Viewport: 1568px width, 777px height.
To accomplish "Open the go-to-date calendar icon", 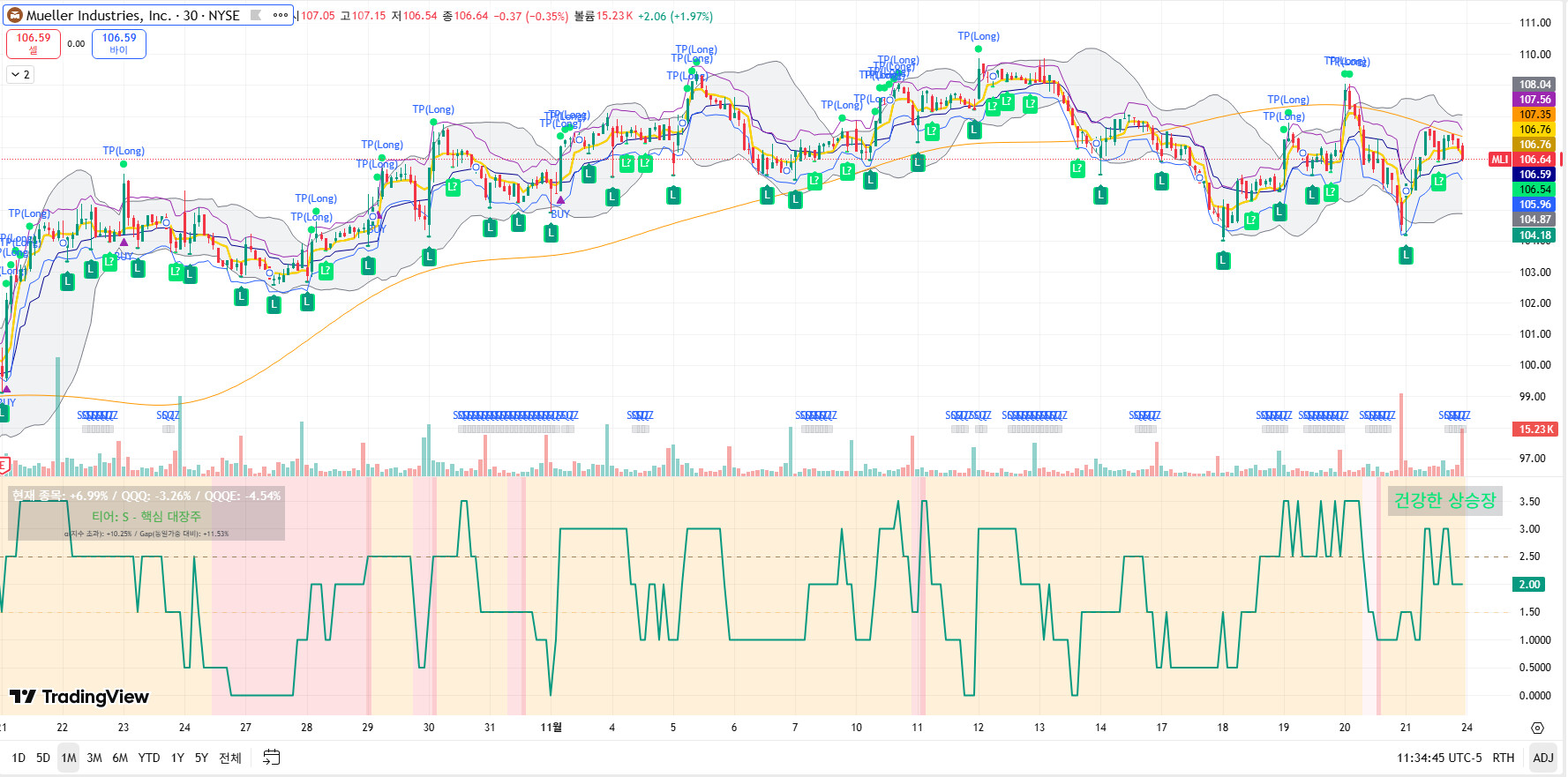I will point(272,758).
